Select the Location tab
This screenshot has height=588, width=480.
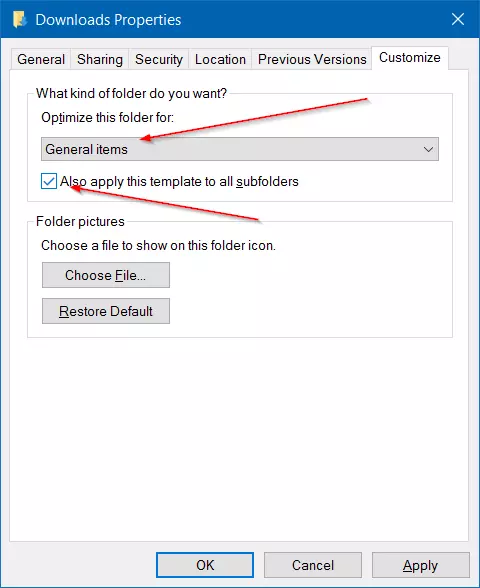(x=220, y=59)
